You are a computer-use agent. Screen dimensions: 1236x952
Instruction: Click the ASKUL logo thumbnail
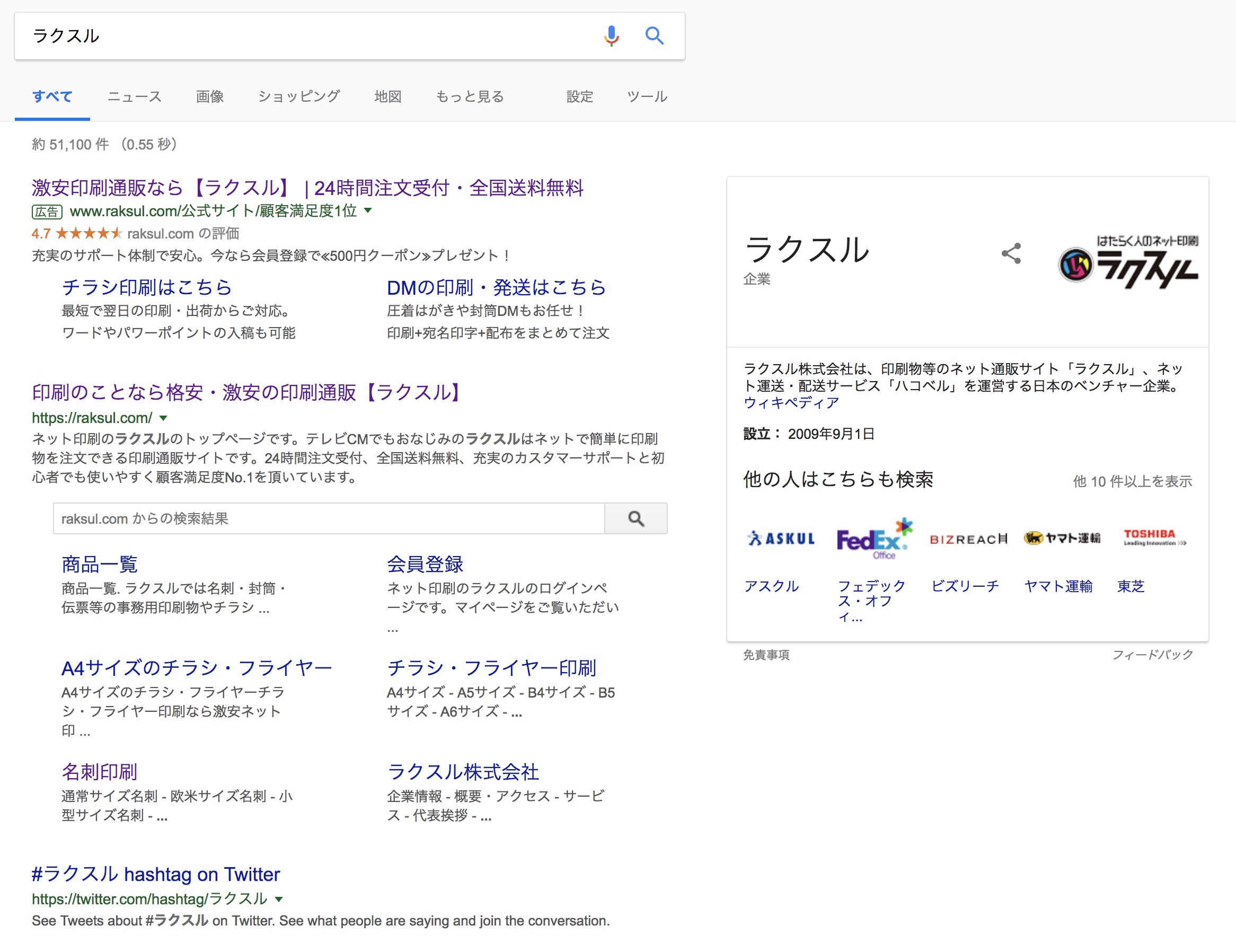[x=781, y=537]
